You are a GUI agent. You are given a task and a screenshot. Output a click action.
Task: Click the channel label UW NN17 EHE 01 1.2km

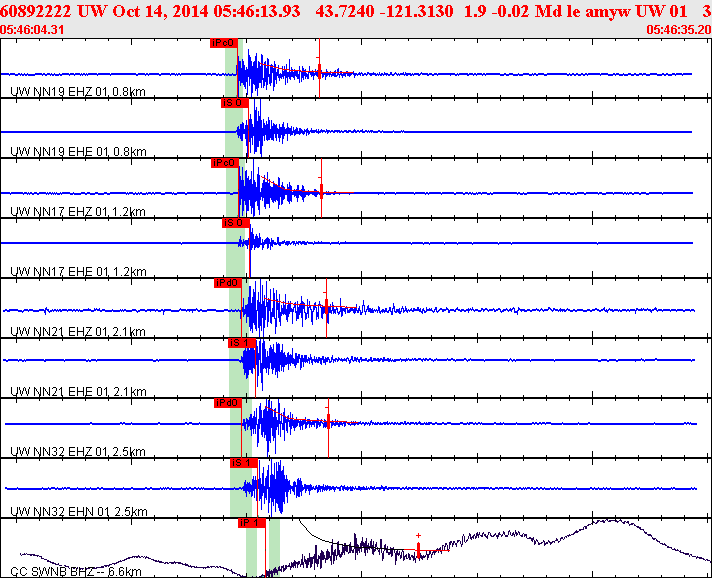pos(78,272)
